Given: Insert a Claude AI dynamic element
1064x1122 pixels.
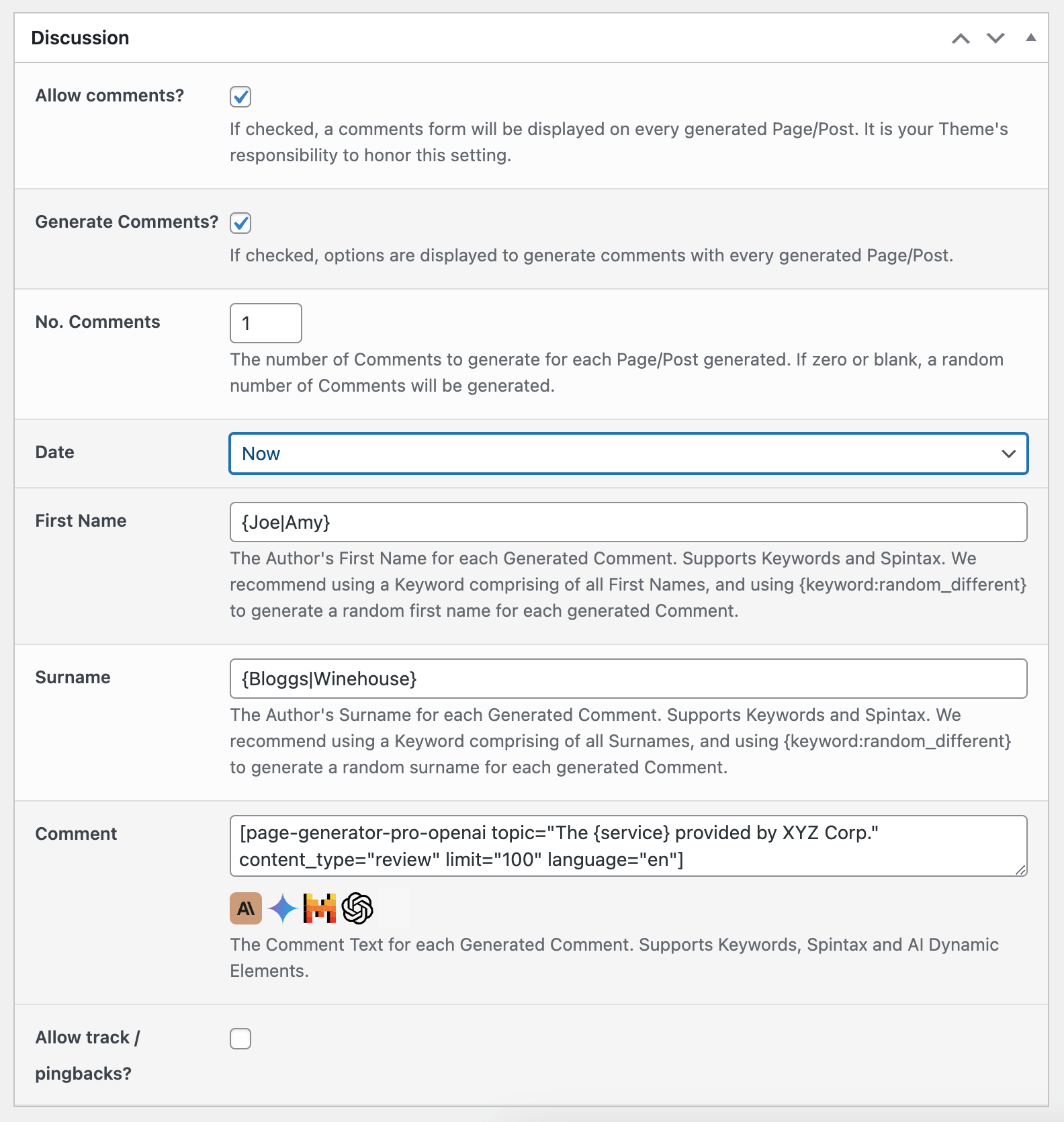Looking at the screenshot, I should tap(246, 908).
